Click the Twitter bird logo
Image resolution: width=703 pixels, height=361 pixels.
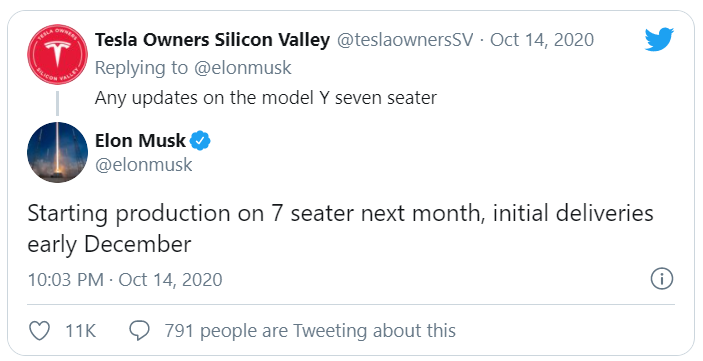[659, 39]
